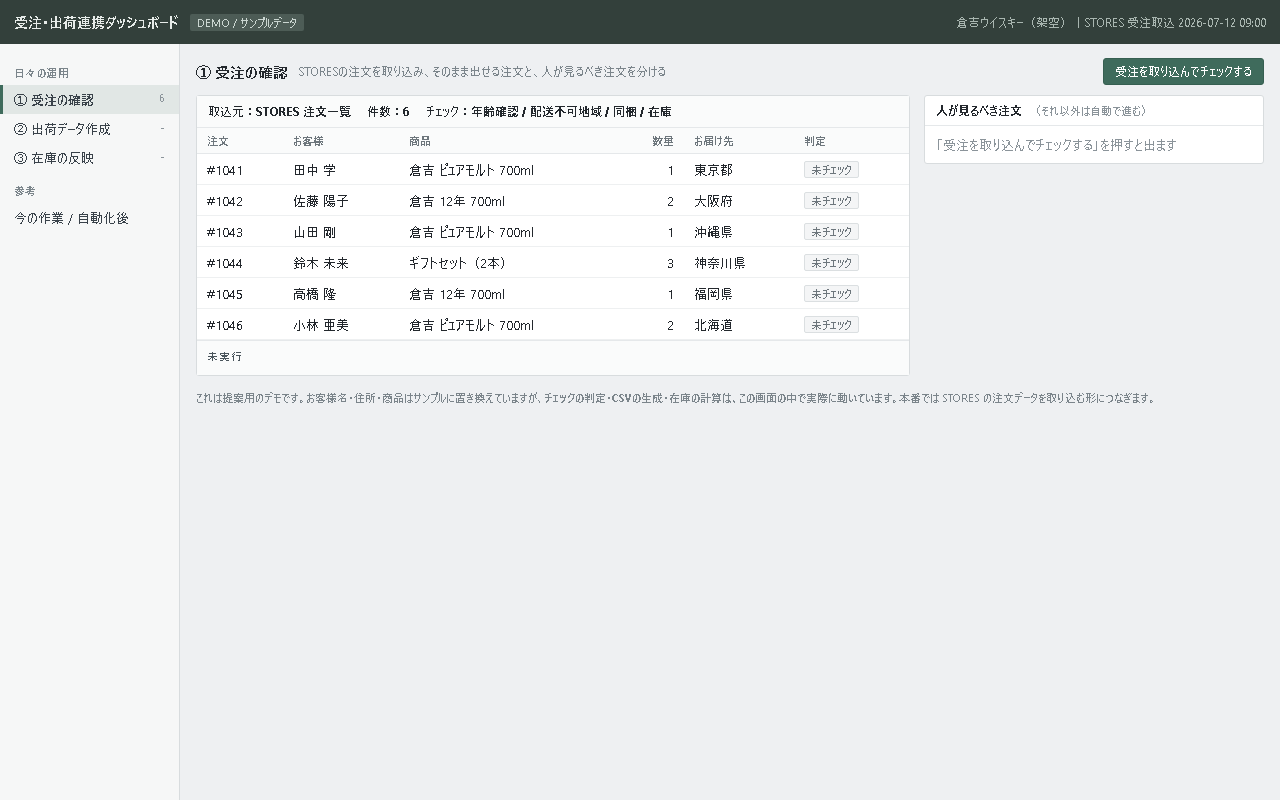This screenshot has height=800, width=1280.
Task: Click destination 東京都
Action: pyautogui.click(x=713, y=171)
